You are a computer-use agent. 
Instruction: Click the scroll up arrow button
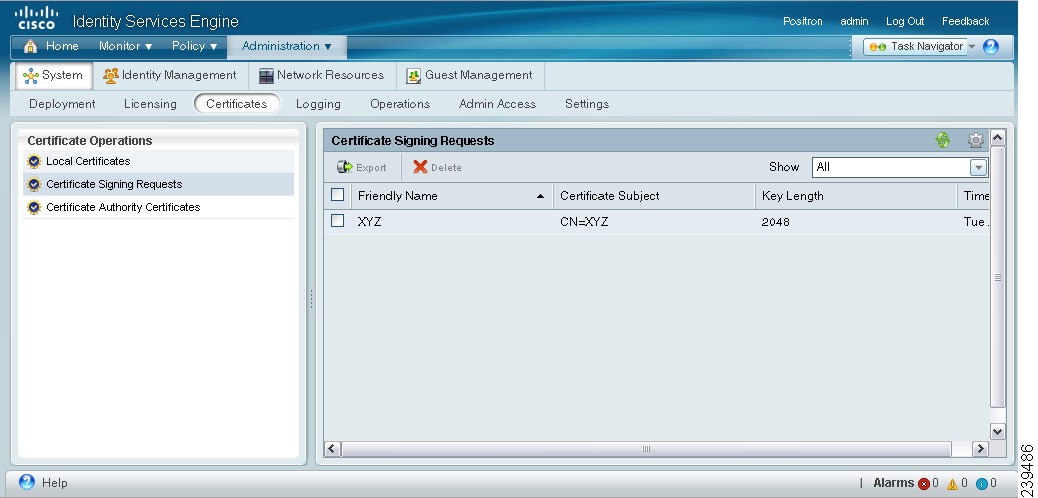[998, 138]
